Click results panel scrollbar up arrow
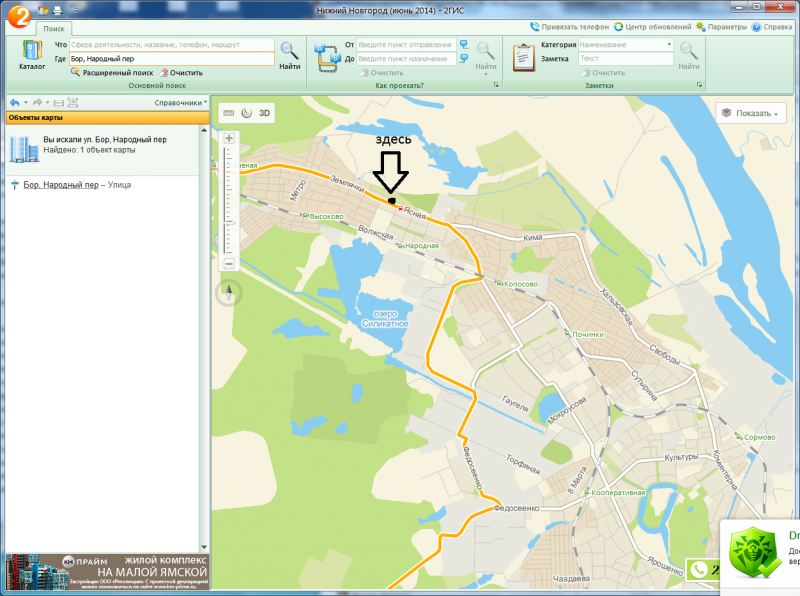The height and width of the screenshot is (596, 800). pos(204,130)
